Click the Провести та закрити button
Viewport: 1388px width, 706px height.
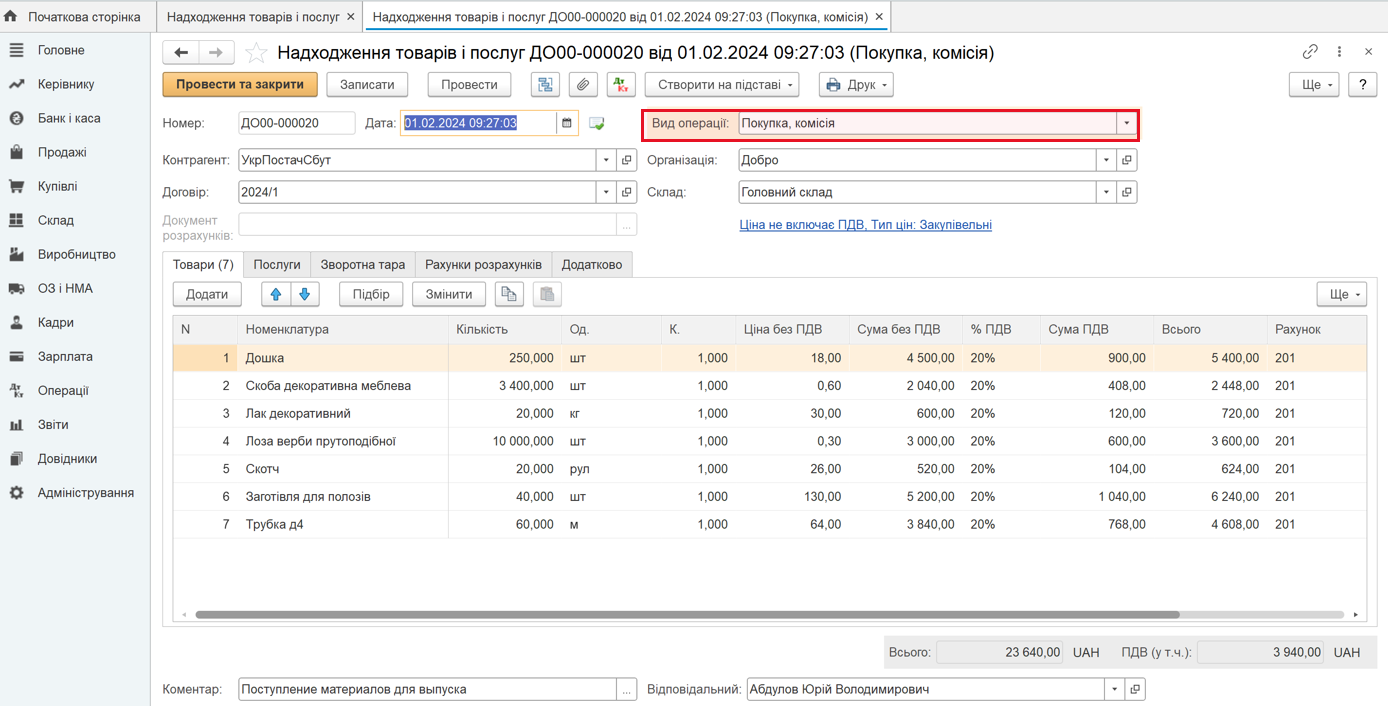click(240, 85)
